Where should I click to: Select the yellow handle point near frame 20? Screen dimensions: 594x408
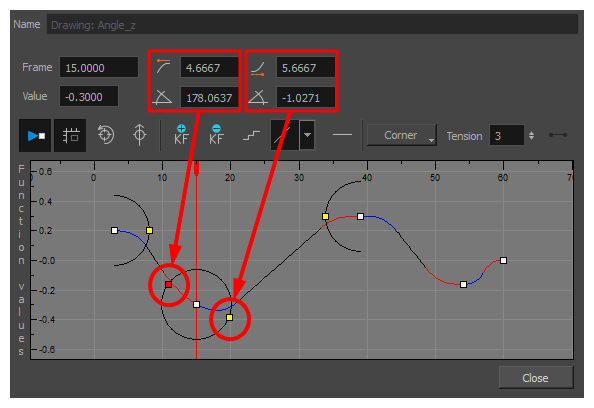click(230, 317)
